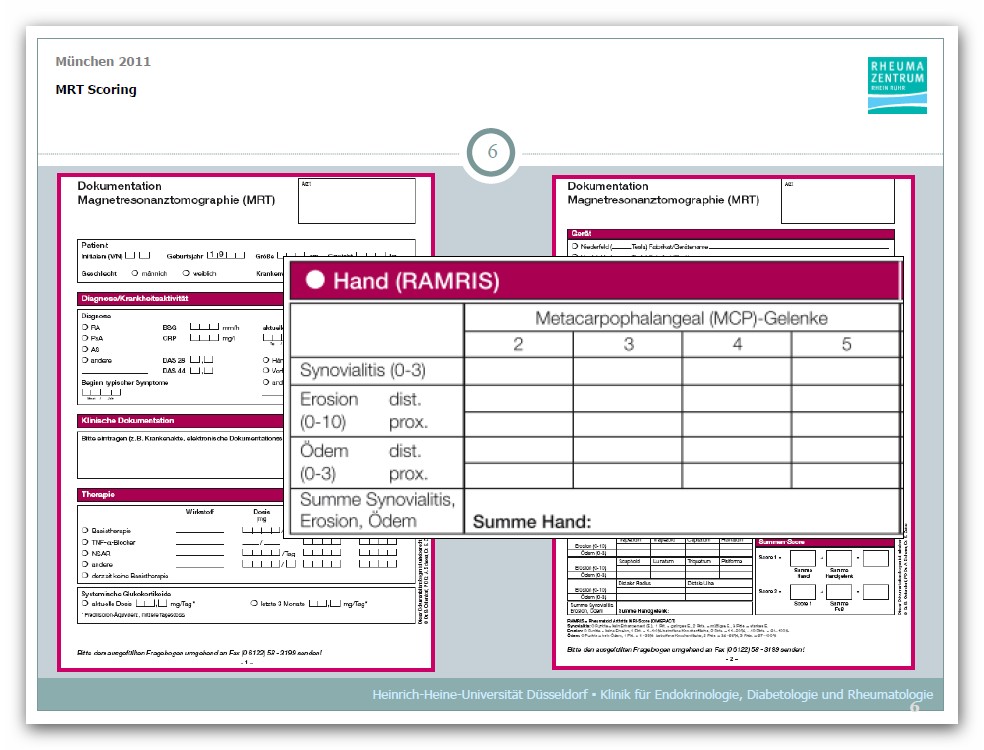Click the Synovialitis cell for MCP 3
The height and width of the screenshot is (750, 984).
628,371
